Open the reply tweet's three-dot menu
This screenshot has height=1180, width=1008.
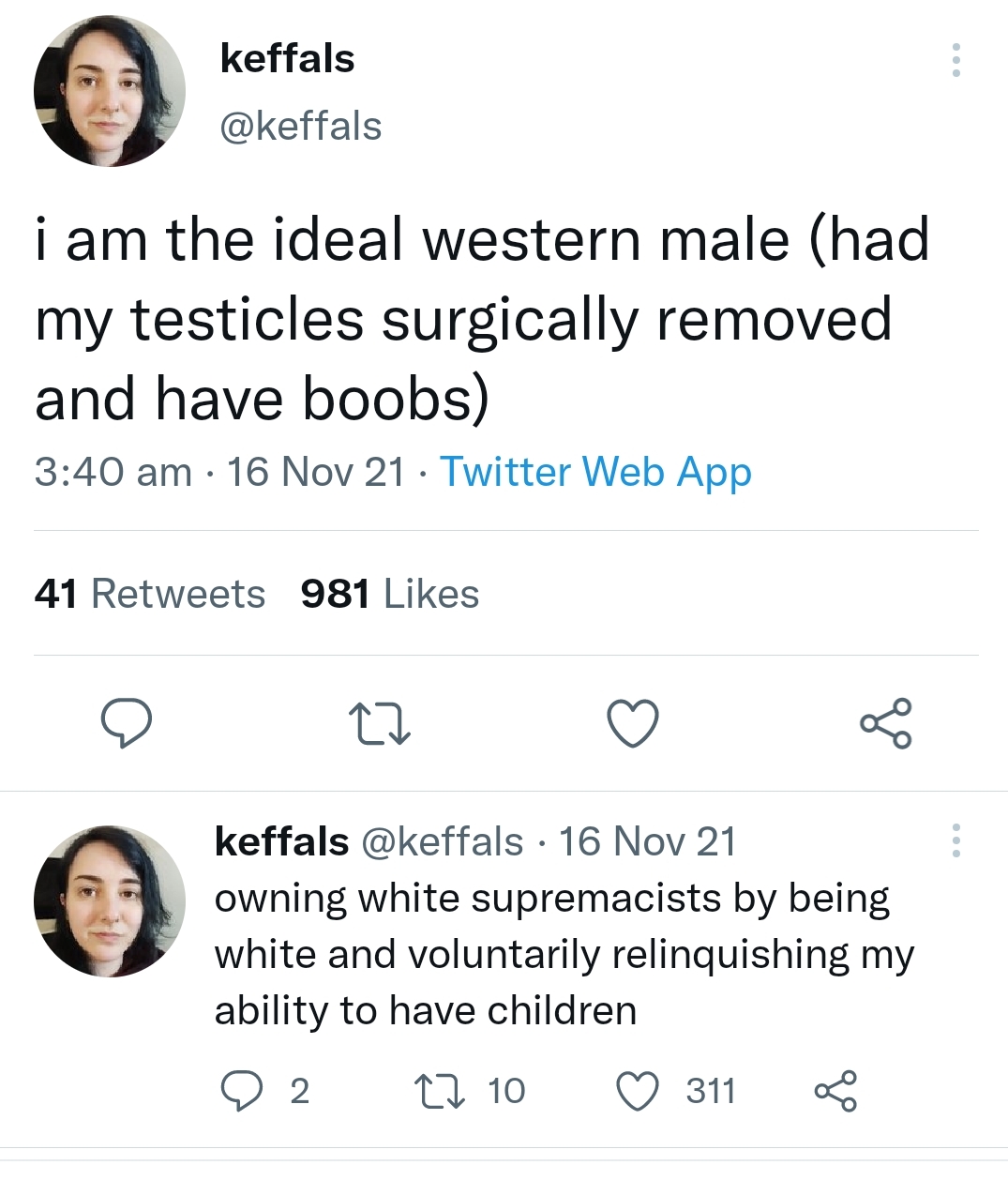(955, 840)
